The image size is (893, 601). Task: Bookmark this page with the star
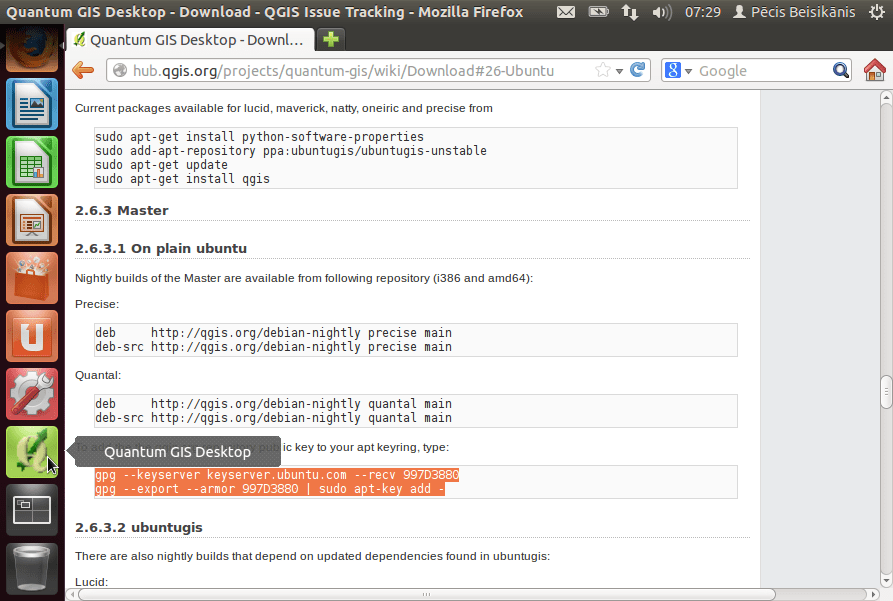pos(603,71)
